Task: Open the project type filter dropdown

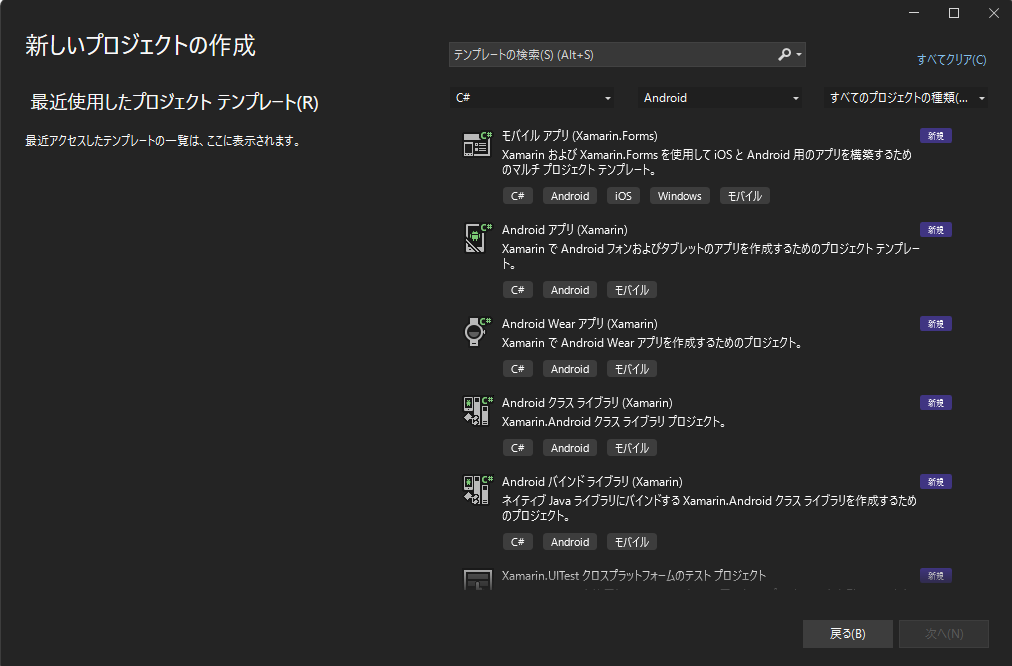Action: (906, 98)
